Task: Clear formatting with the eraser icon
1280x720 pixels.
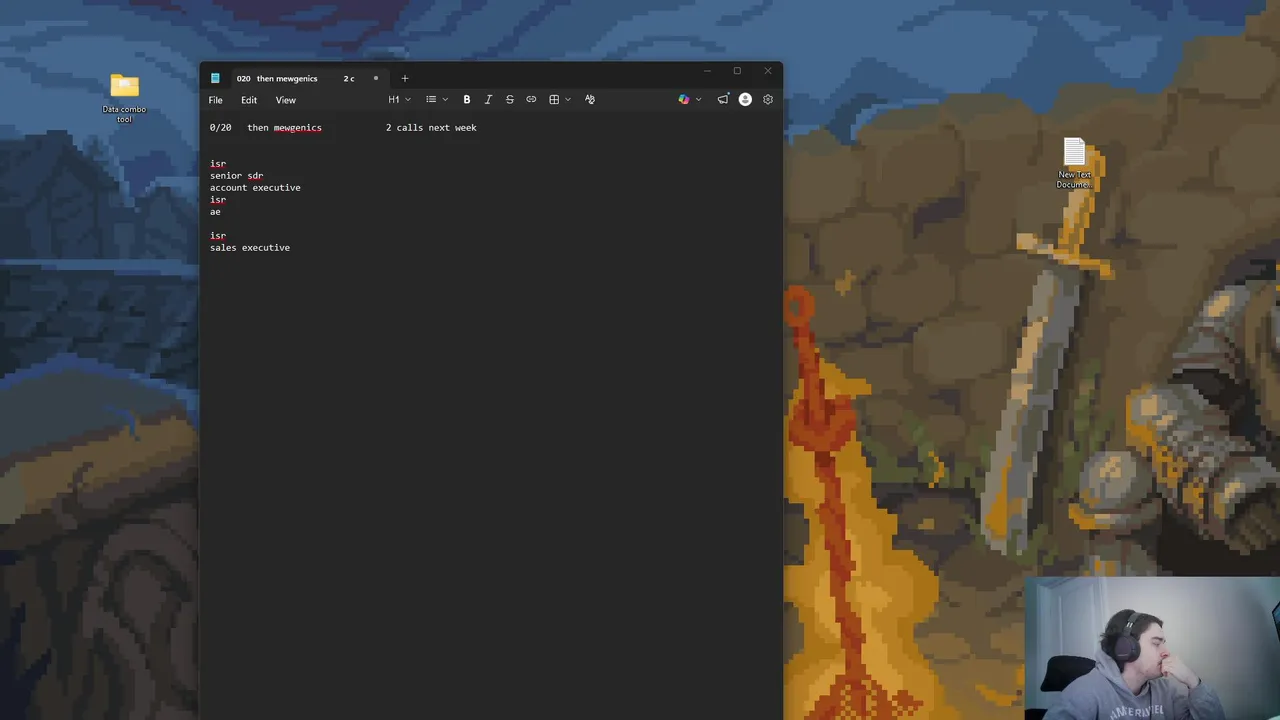Action: [590, 99]
